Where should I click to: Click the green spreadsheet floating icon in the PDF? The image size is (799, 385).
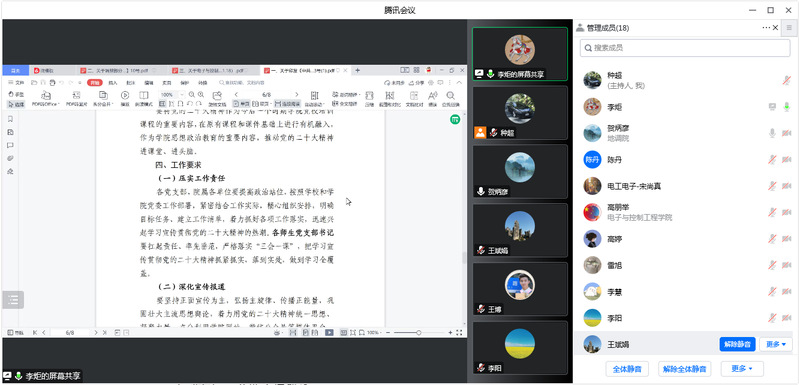(x=455, y=119)
